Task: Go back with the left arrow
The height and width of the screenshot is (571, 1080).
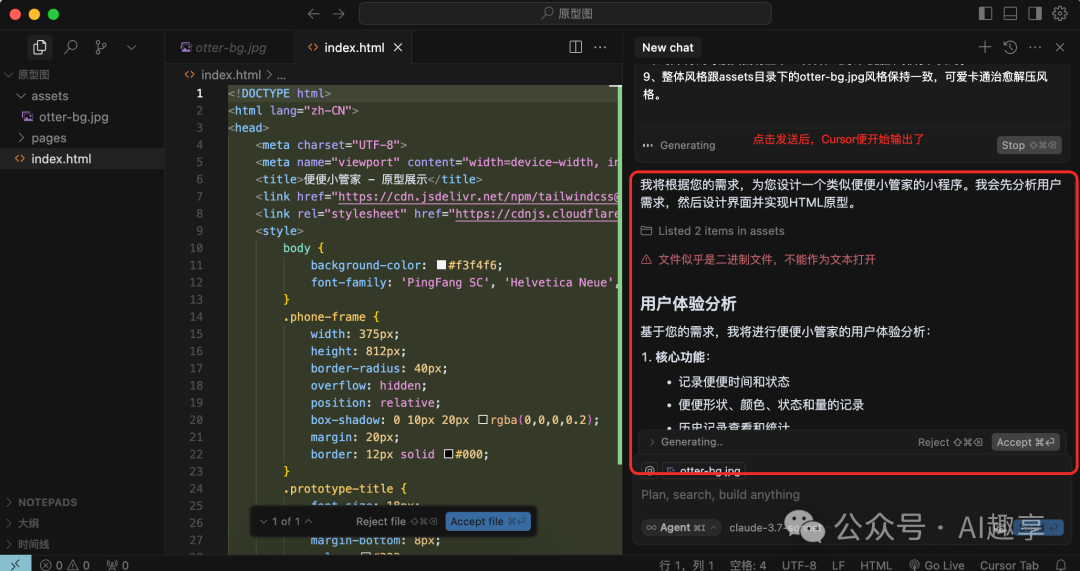Action: pyautogui.click(x=314, y=14)
